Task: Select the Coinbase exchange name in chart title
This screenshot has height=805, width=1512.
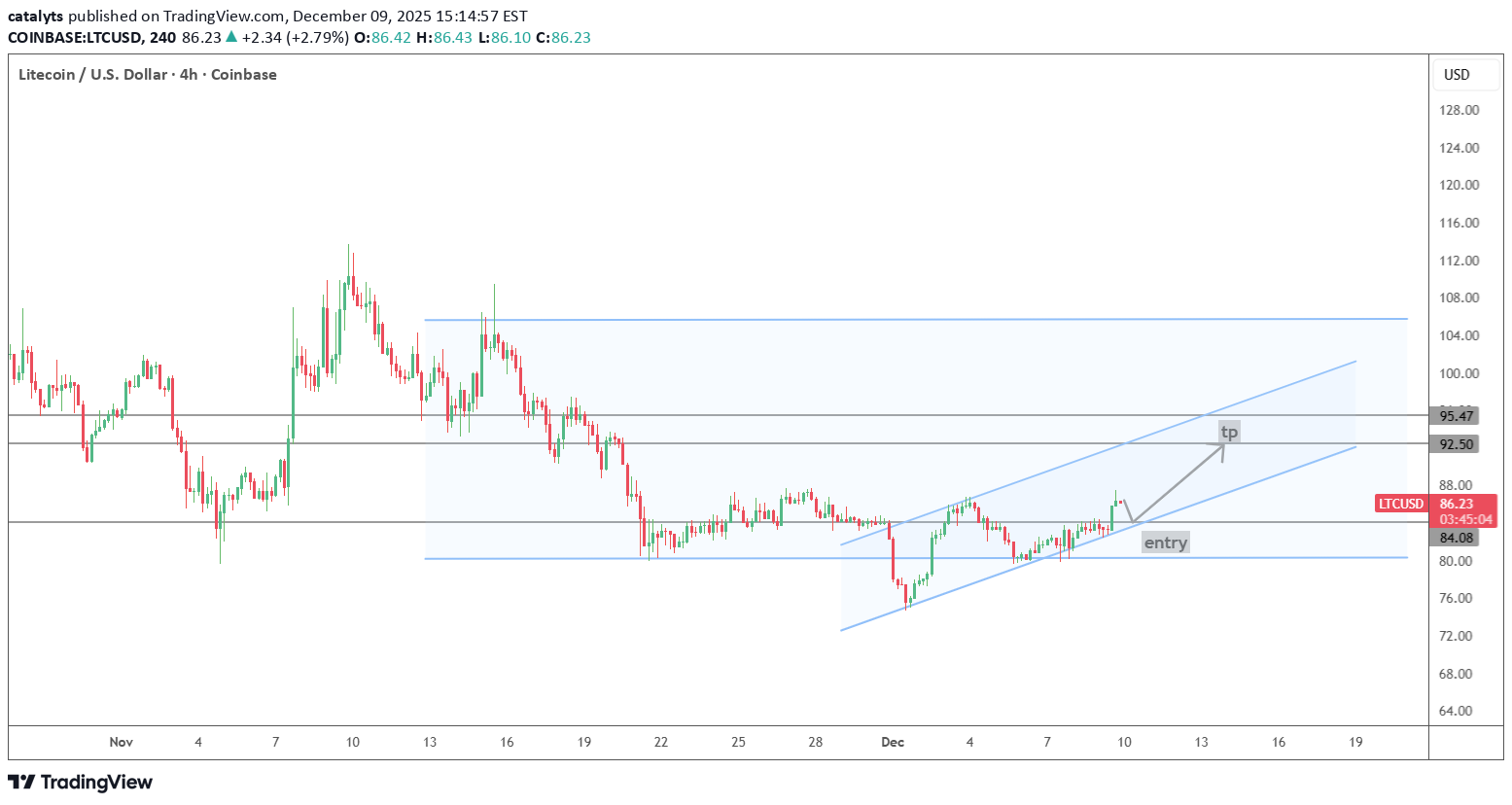Action: coord(243,74)
